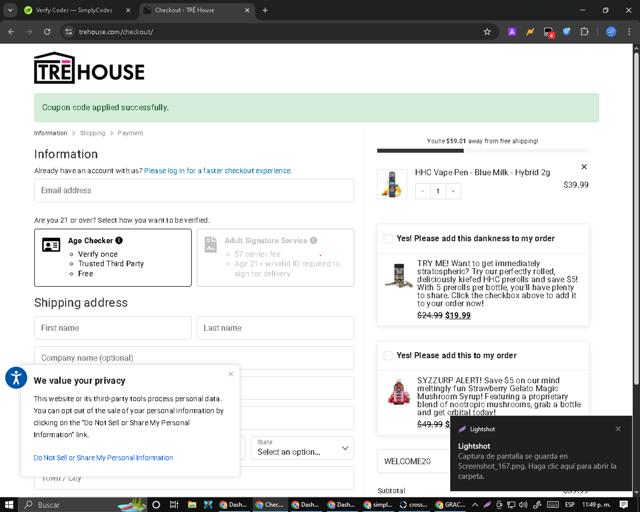Screen dimensions: 640x512
Task: Go to the Payment breadcrumb step
Action: [x=130, y=133]
